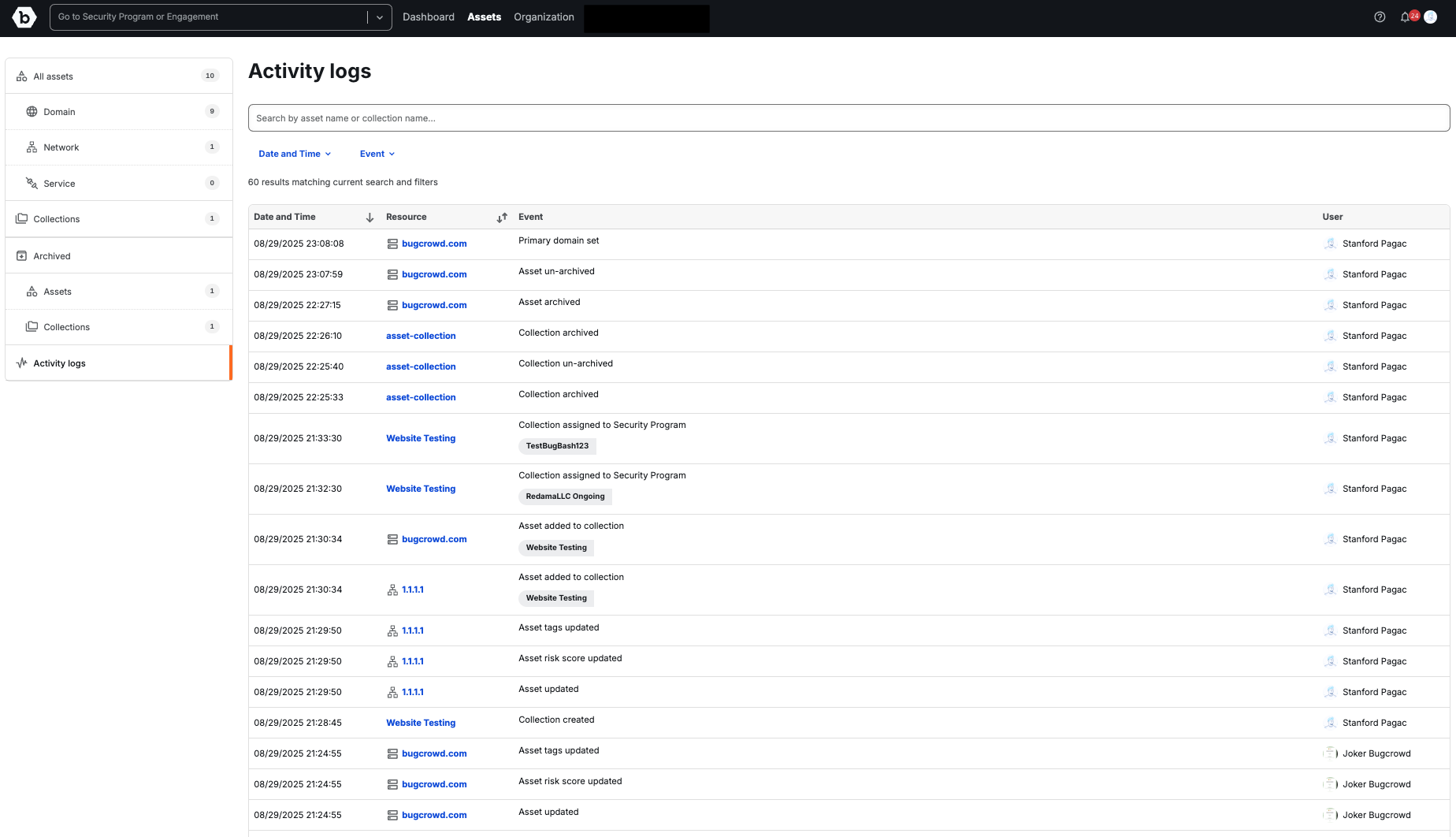The width and height of the screenshot is (1456, 837).
Task: Click the Service icon in sidebar
Action: pyautogui.click(x=32, y=183)
